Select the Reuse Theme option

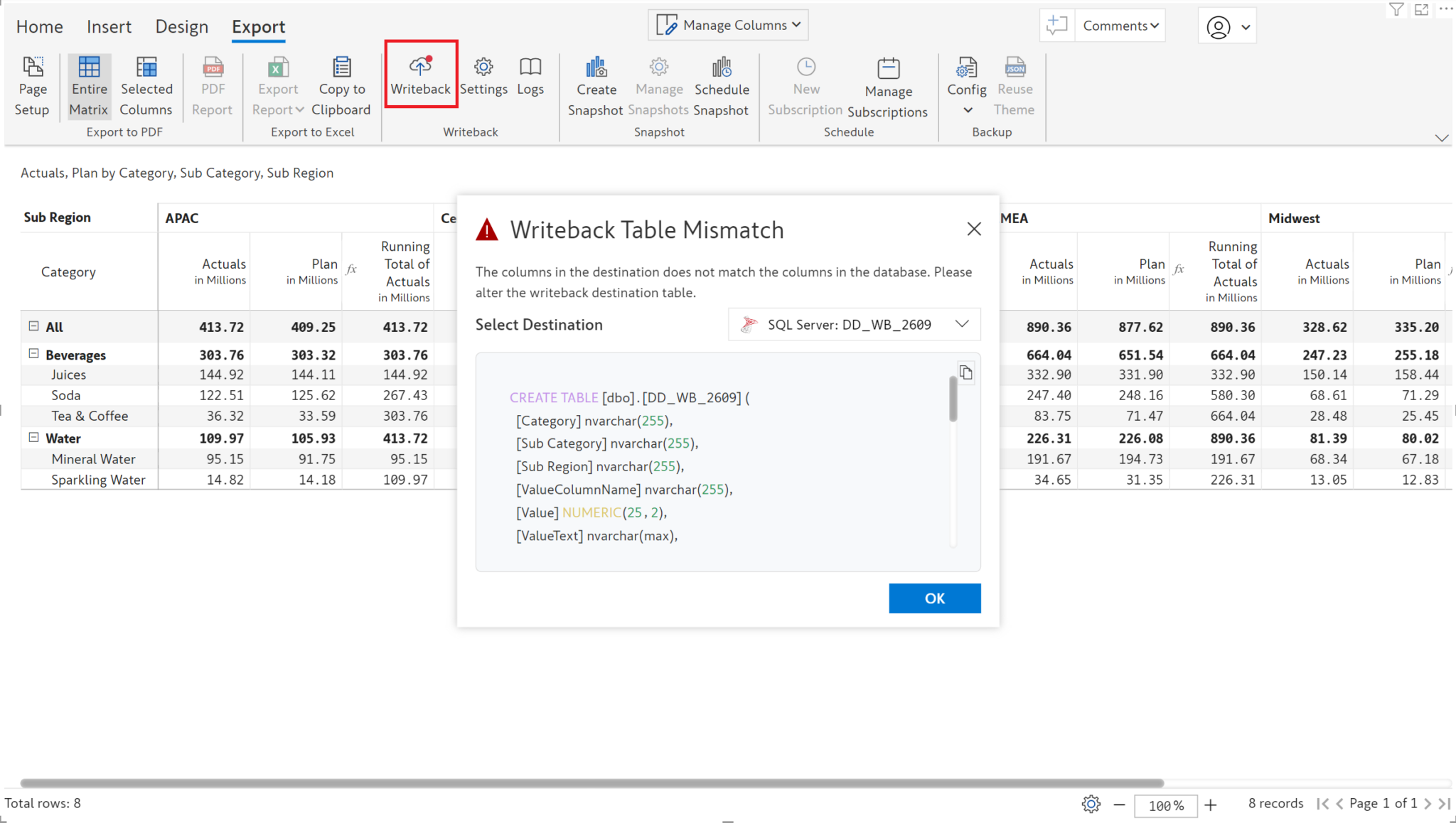pyautogui.click(x=1015, y=85)
